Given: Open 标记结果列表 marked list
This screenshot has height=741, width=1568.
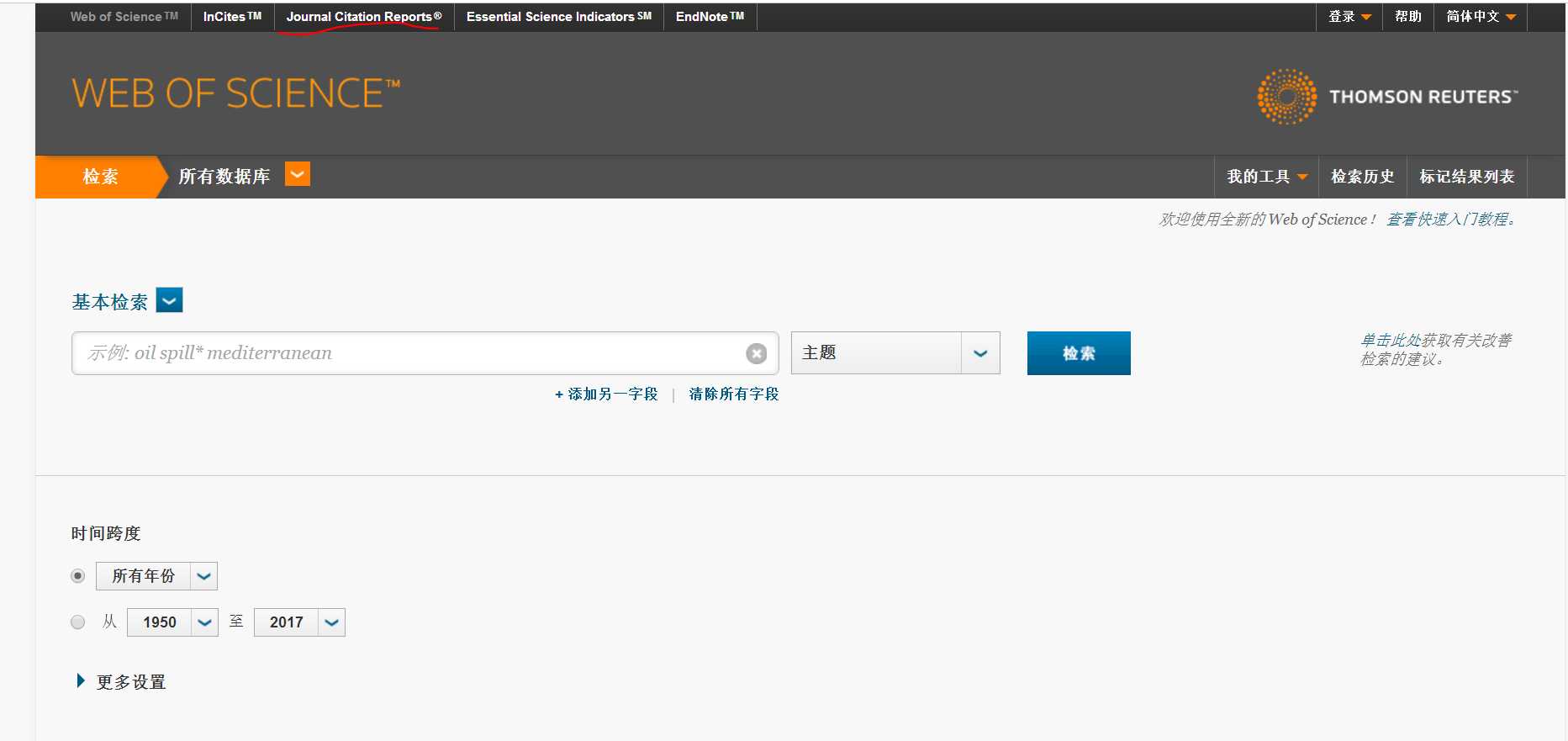Looking at the screenshot, I should 1467,177.
